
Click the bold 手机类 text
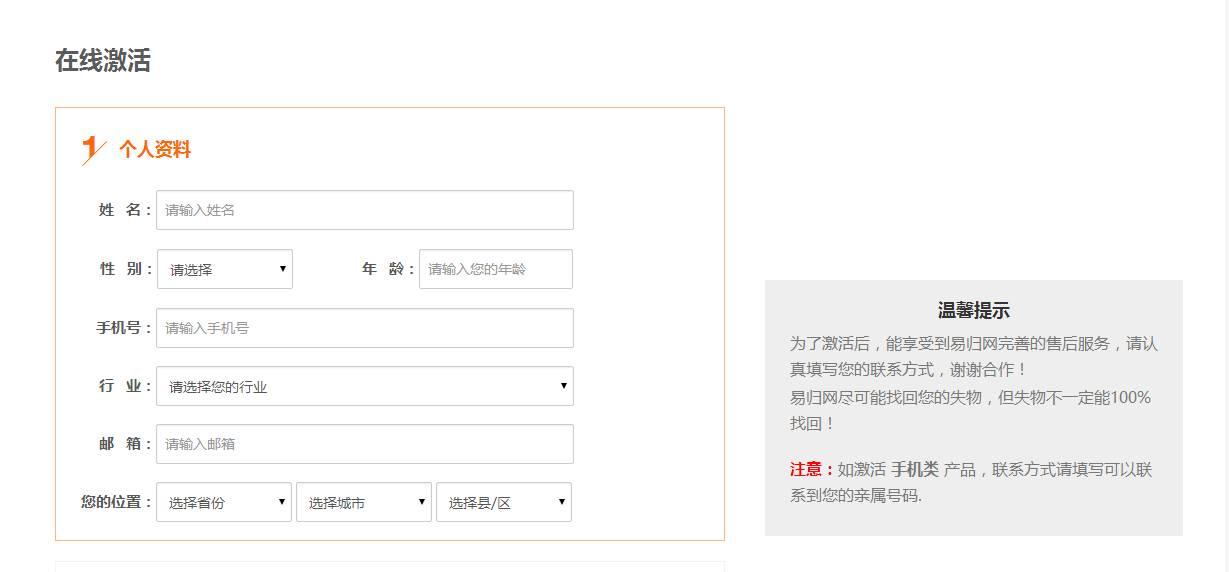(x=915, y=469)
